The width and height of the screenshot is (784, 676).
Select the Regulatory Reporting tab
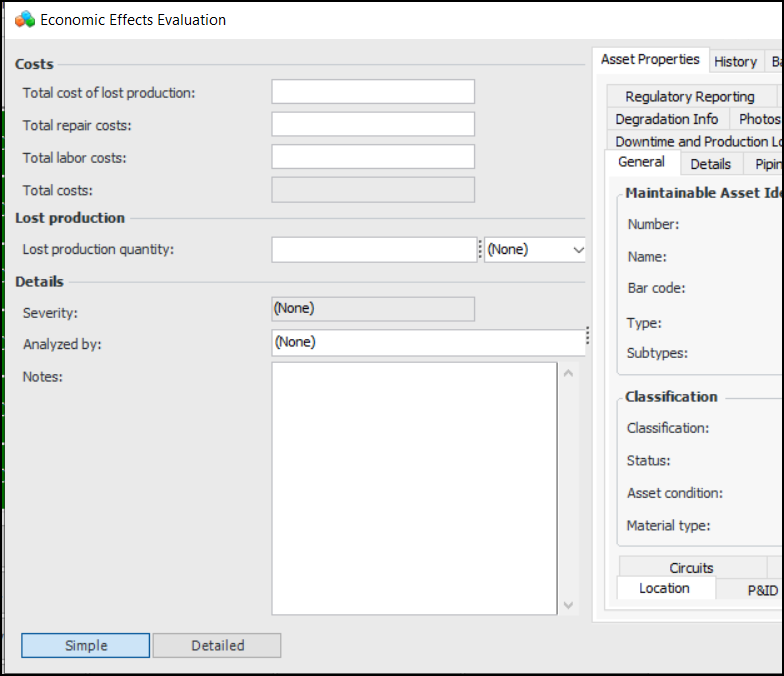point(690,97)
